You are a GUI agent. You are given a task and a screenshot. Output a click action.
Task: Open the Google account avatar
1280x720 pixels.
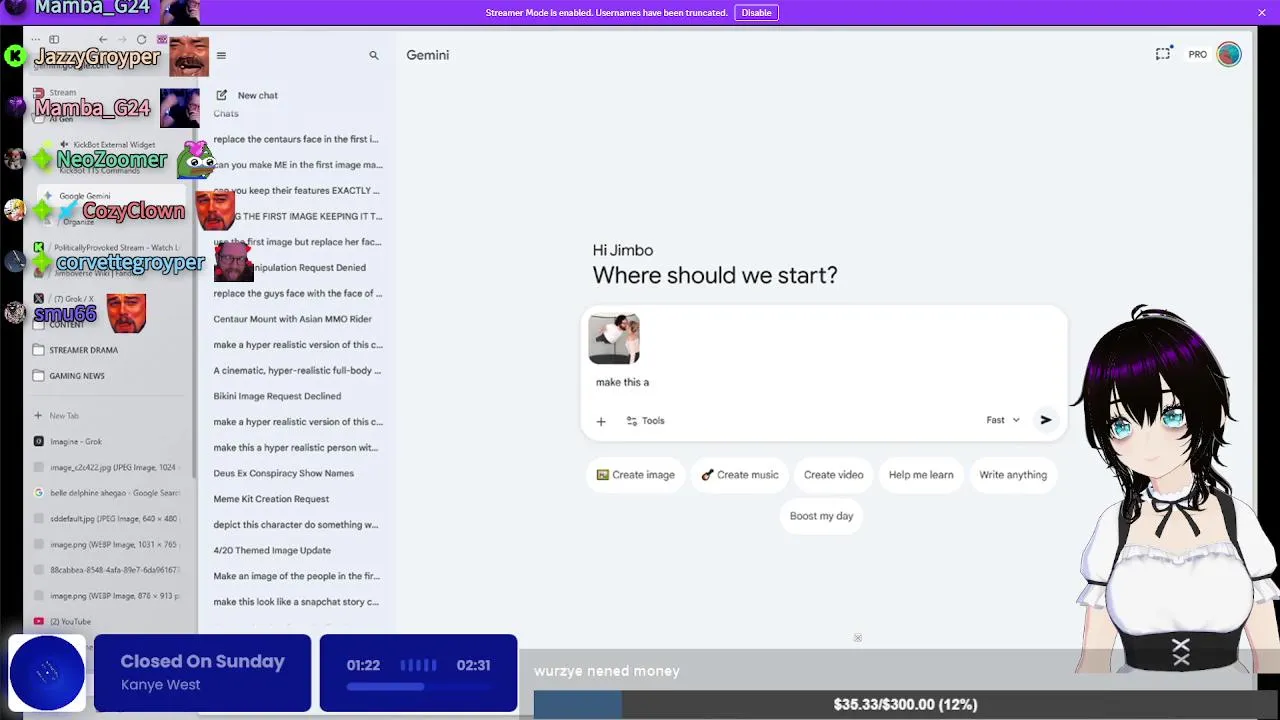coord(1229,54)
